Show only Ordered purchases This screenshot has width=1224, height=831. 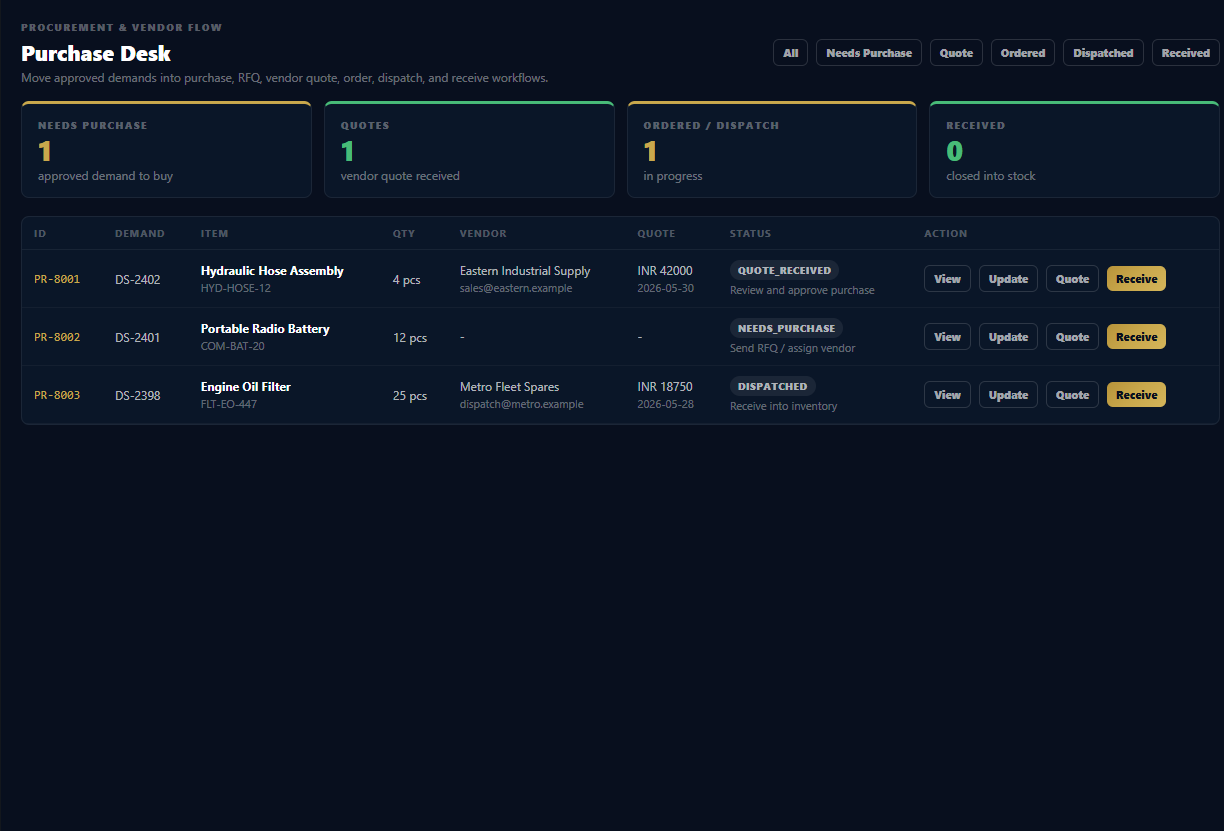tap(1023, 53)
